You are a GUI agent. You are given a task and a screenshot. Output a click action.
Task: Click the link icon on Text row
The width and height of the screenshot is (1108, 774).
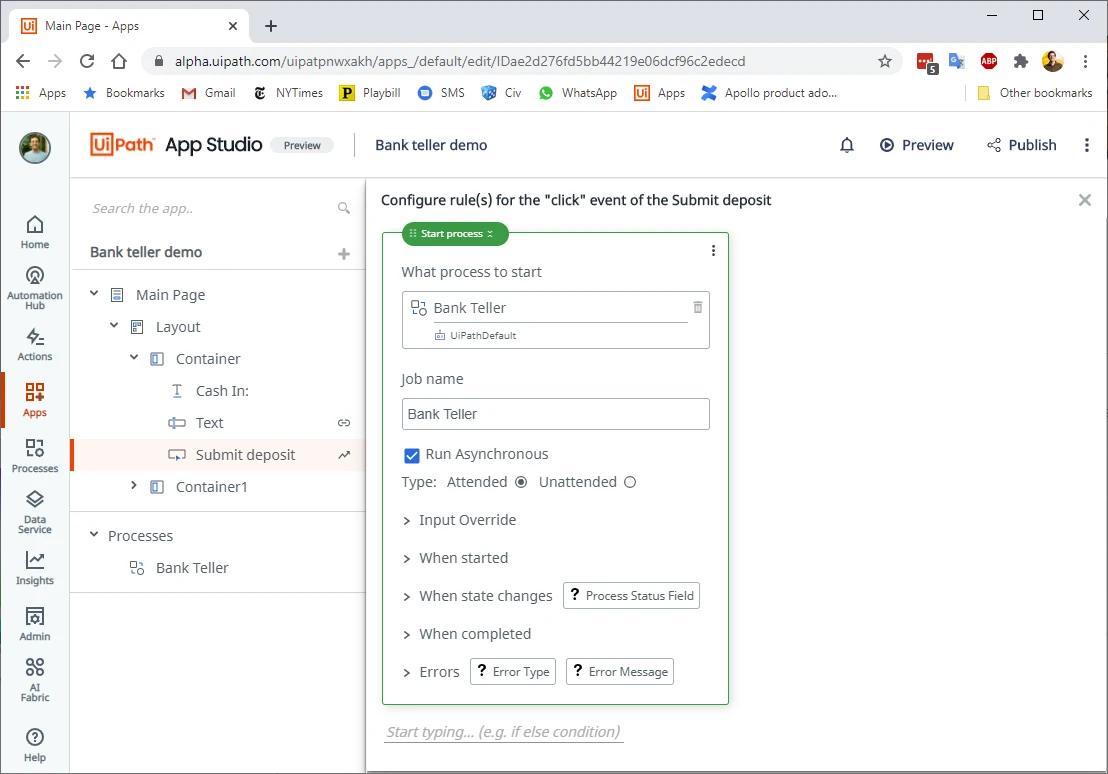(x=343, y=423)
